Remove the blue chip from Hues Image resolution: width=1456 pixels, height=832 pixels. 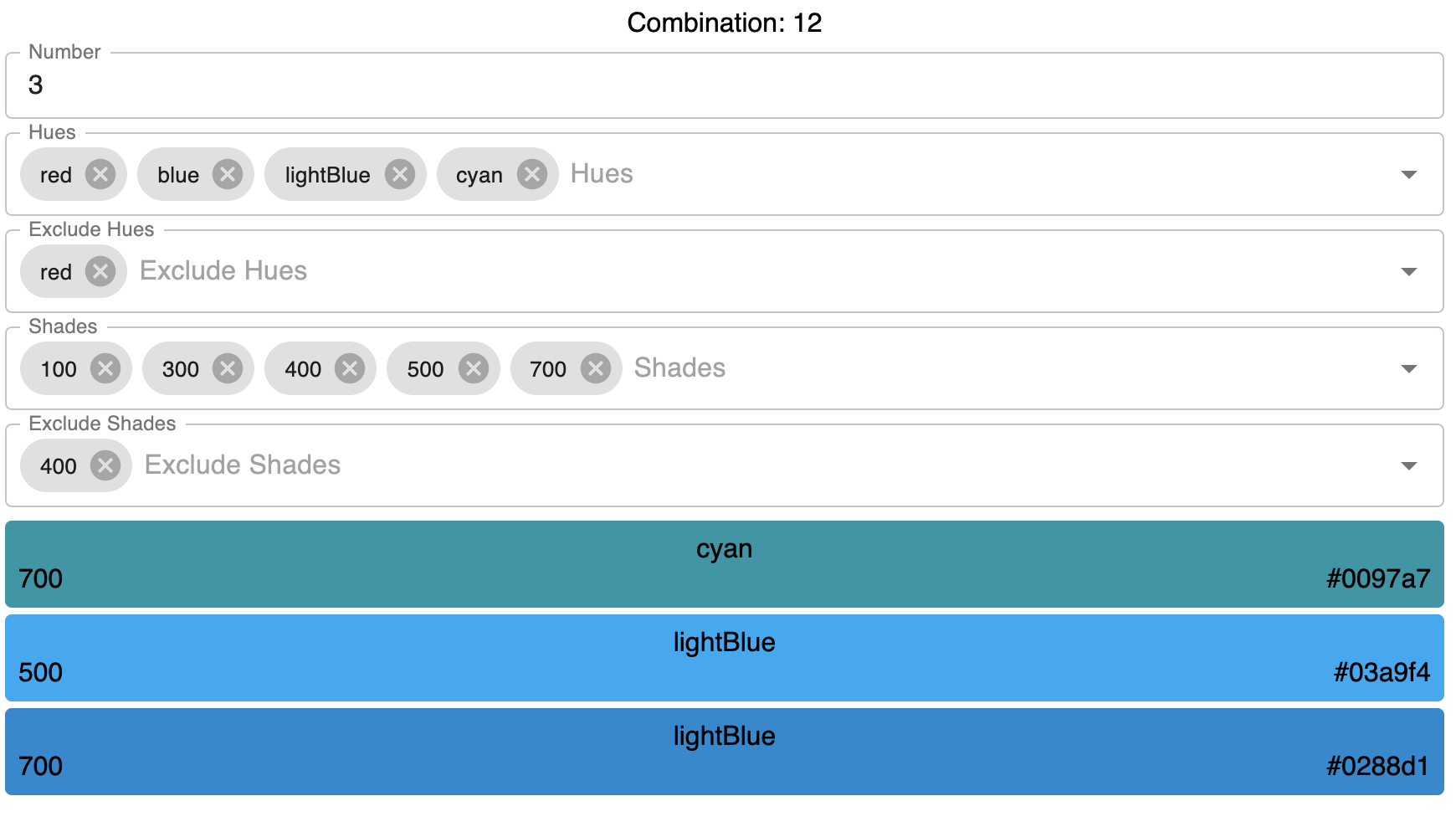(227, 174)
